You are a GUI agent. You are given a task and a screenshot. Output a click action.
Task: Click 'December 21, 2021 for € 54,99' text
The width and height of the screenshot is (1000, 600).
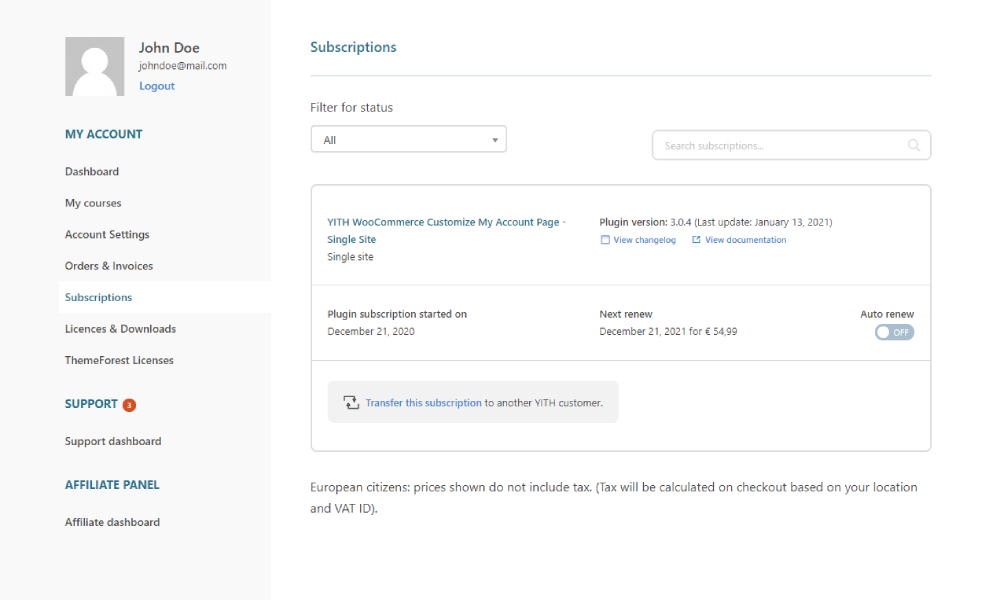click(x=668, y=332)
